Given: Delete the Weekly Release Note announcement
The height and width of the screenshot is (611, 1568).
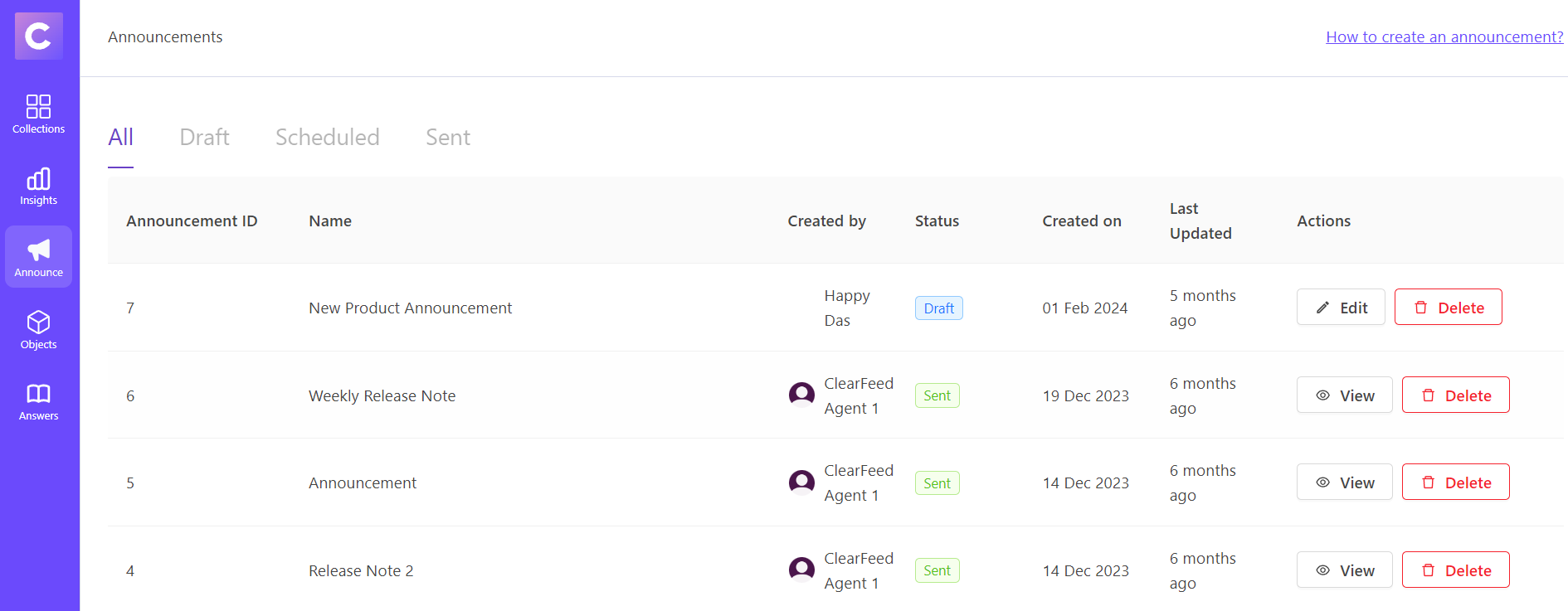Looking at the screenshot, I should (1455, 395).
